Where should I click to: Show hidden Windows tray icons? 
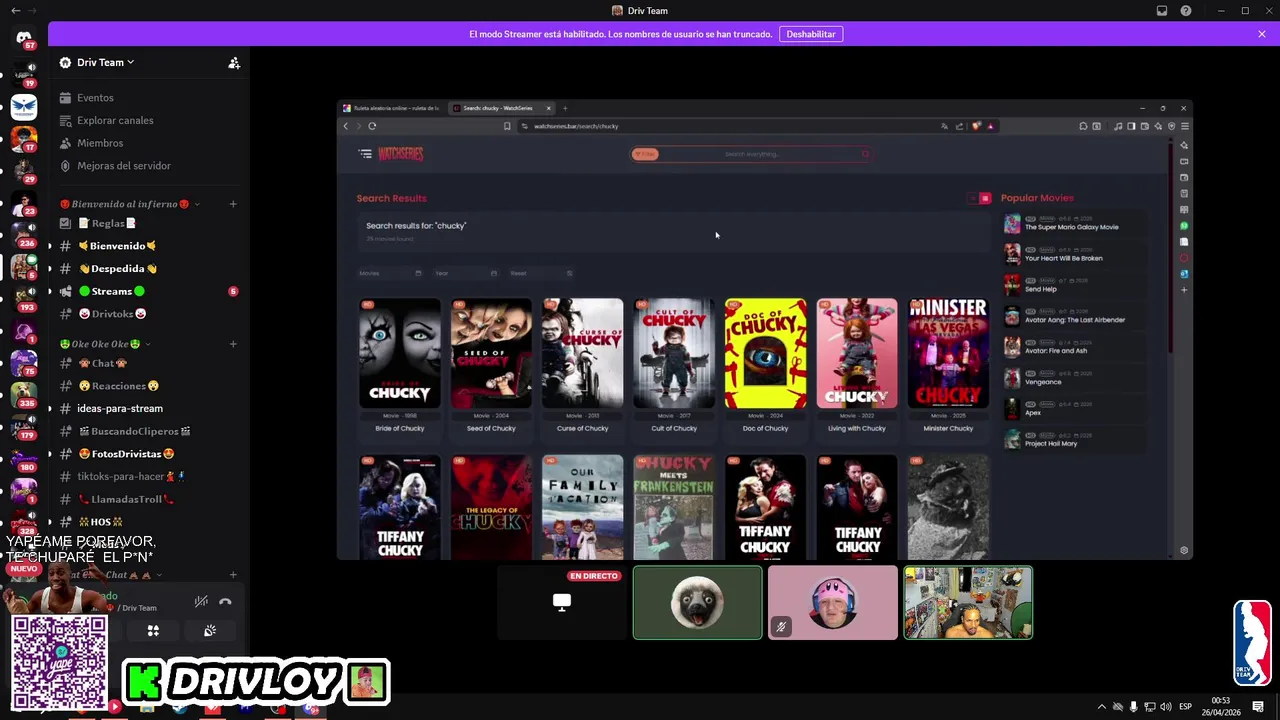1102,707
